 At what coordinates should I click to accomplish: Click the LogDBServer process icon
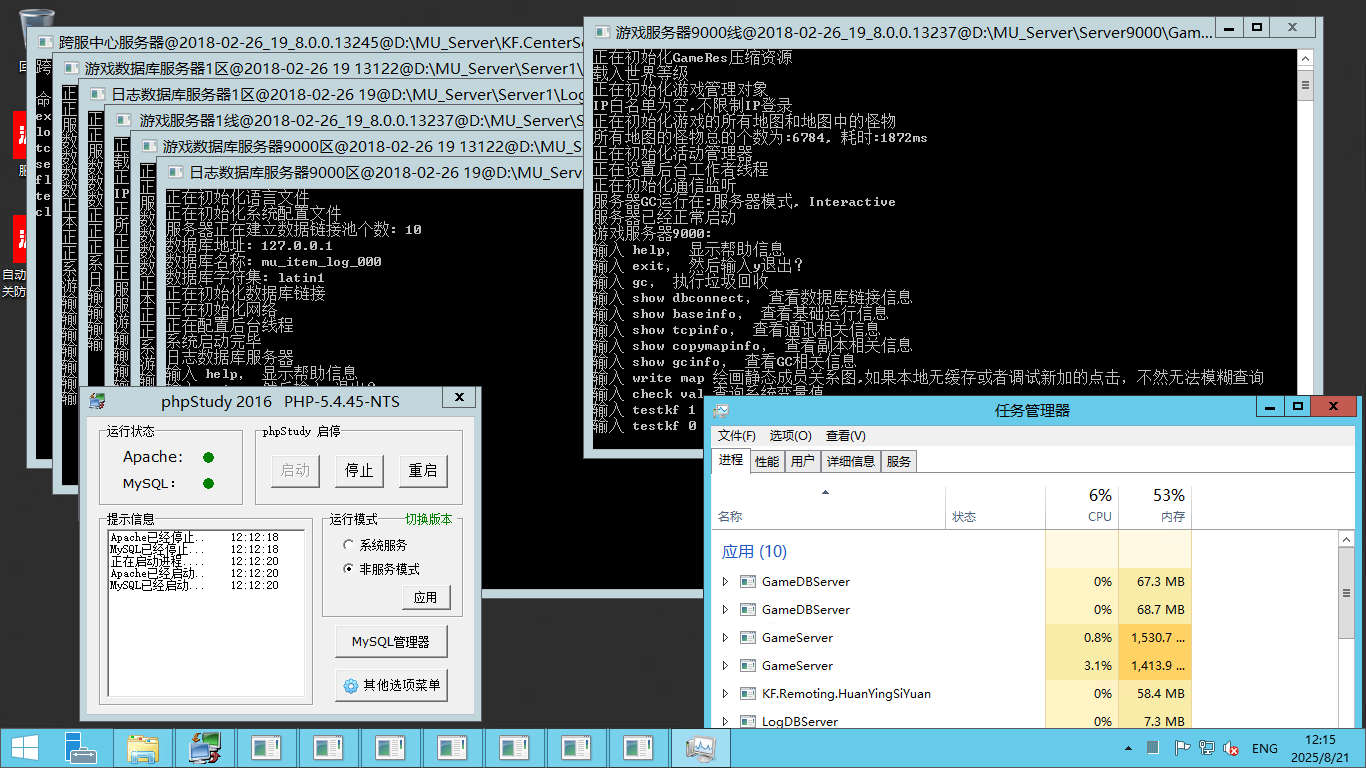[x=747, y=721]
